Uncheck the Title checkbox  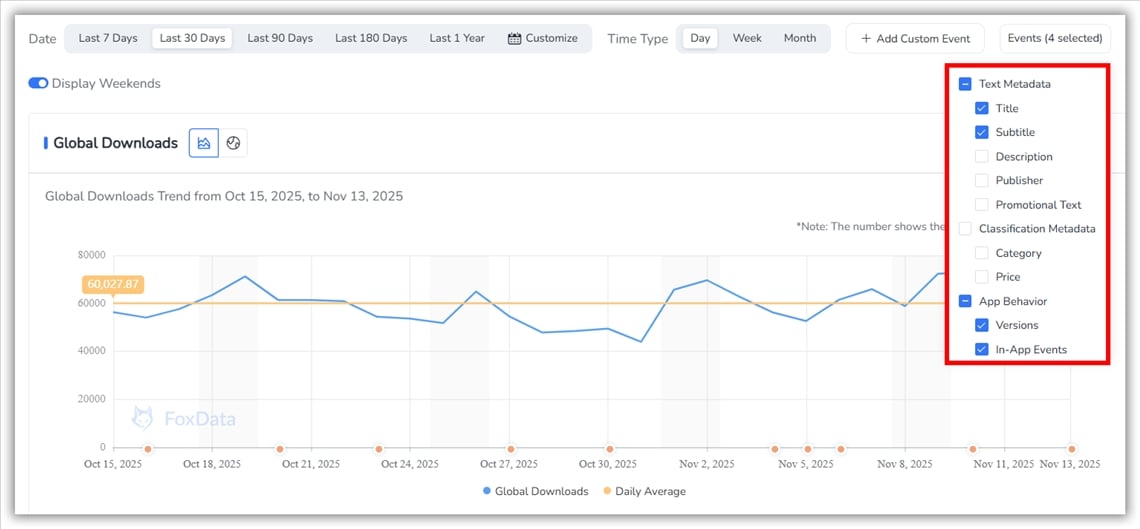tap(981, 108)
